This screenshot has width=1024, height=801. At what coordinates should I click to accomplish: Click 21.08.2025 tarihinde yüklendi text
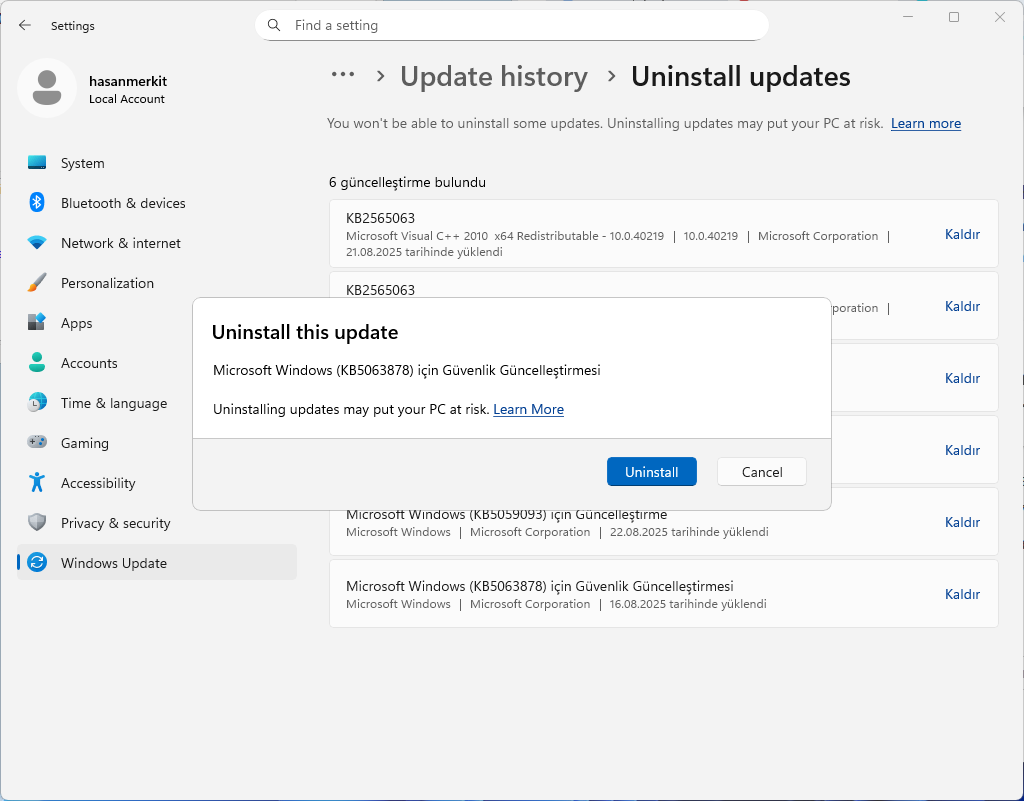(424, 252)
